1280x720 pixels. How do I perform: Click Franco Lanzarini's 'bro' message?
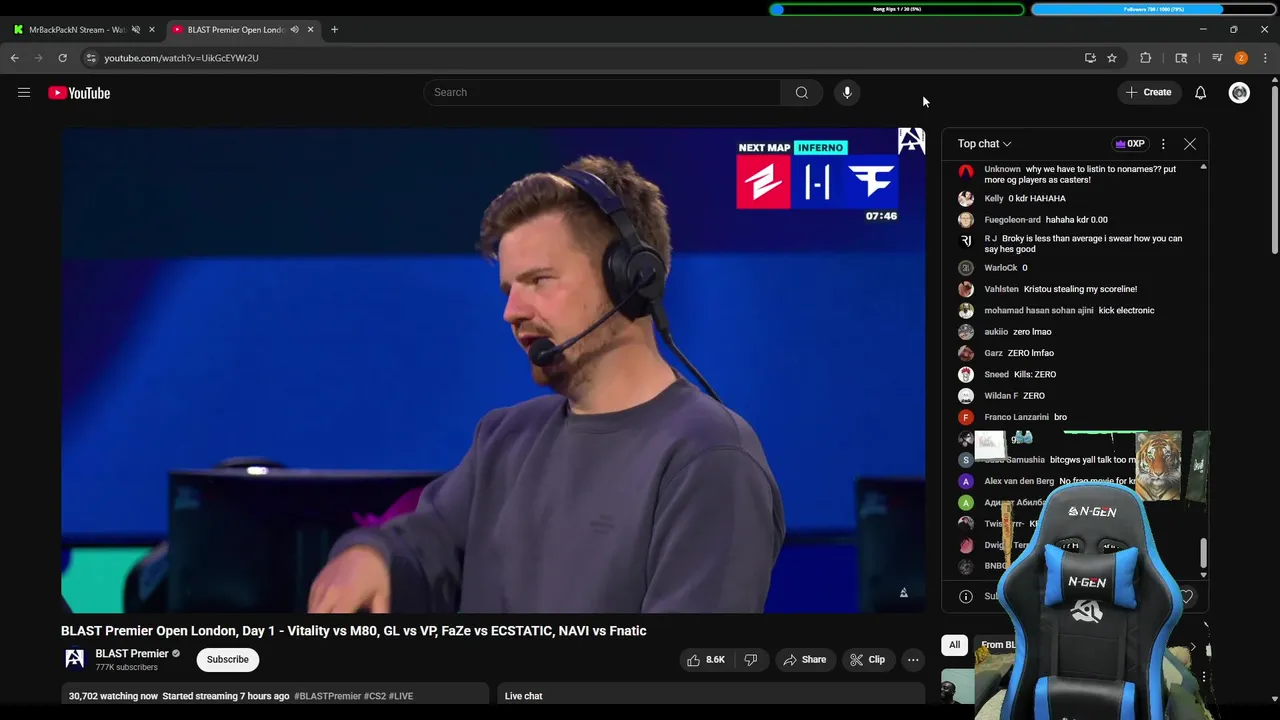tap(1060, 417)
